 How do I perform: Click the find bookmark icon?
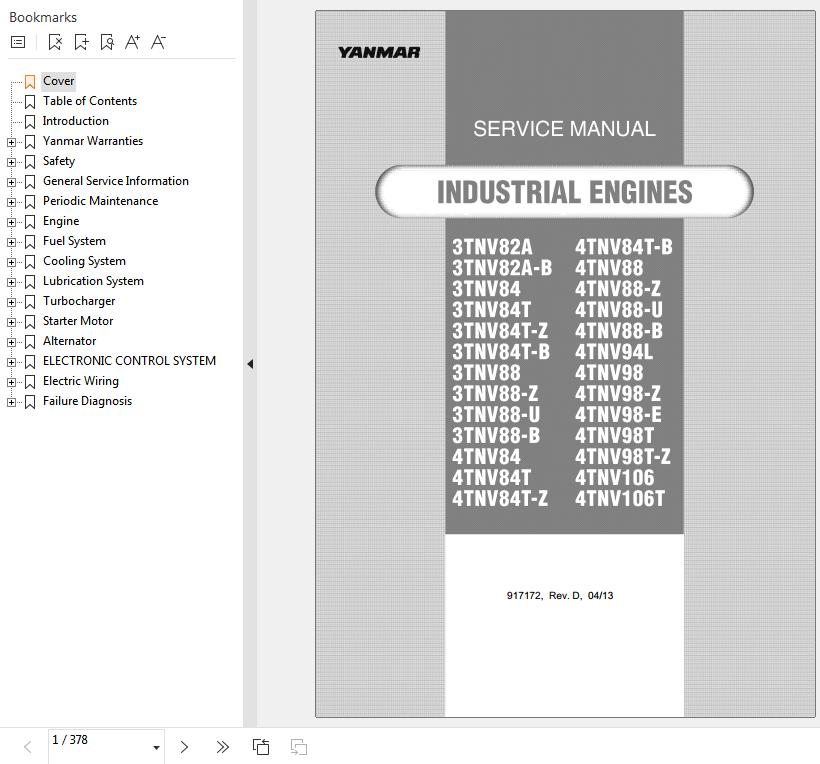tap(107, 42)
